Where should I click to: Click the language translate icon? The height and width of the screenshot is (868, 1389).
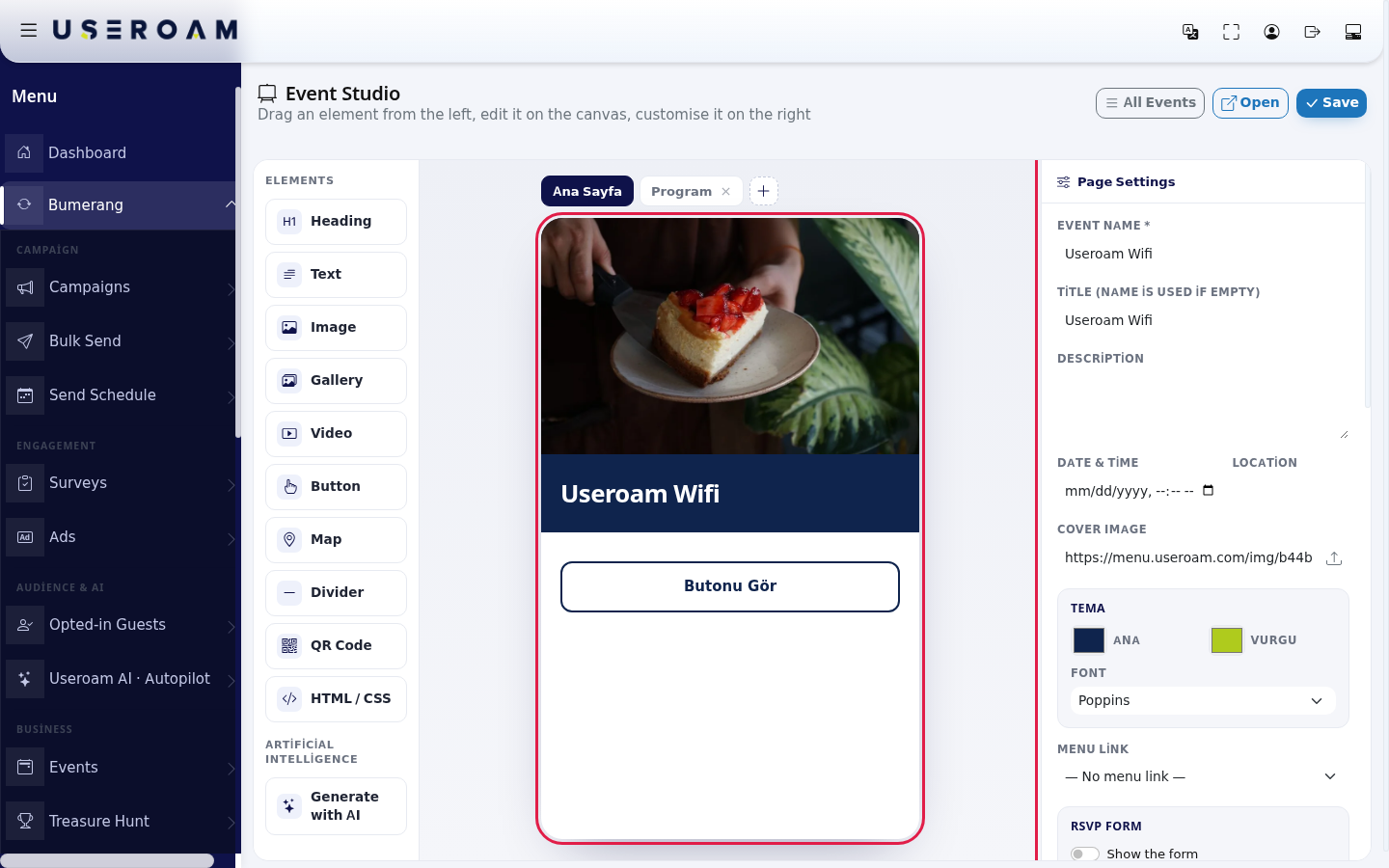point(1190,32)
